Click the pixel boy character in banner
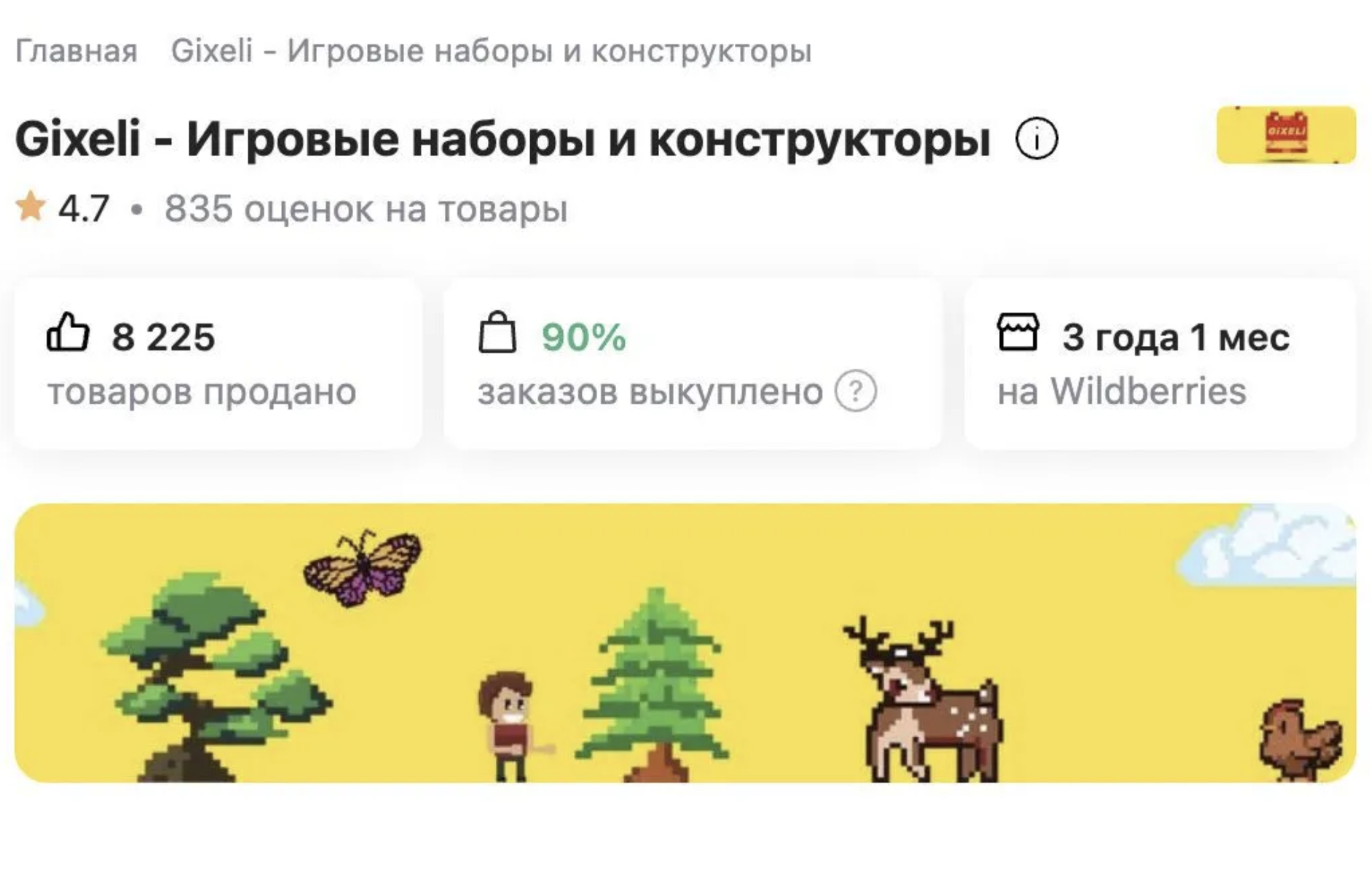 pos(510,726)
